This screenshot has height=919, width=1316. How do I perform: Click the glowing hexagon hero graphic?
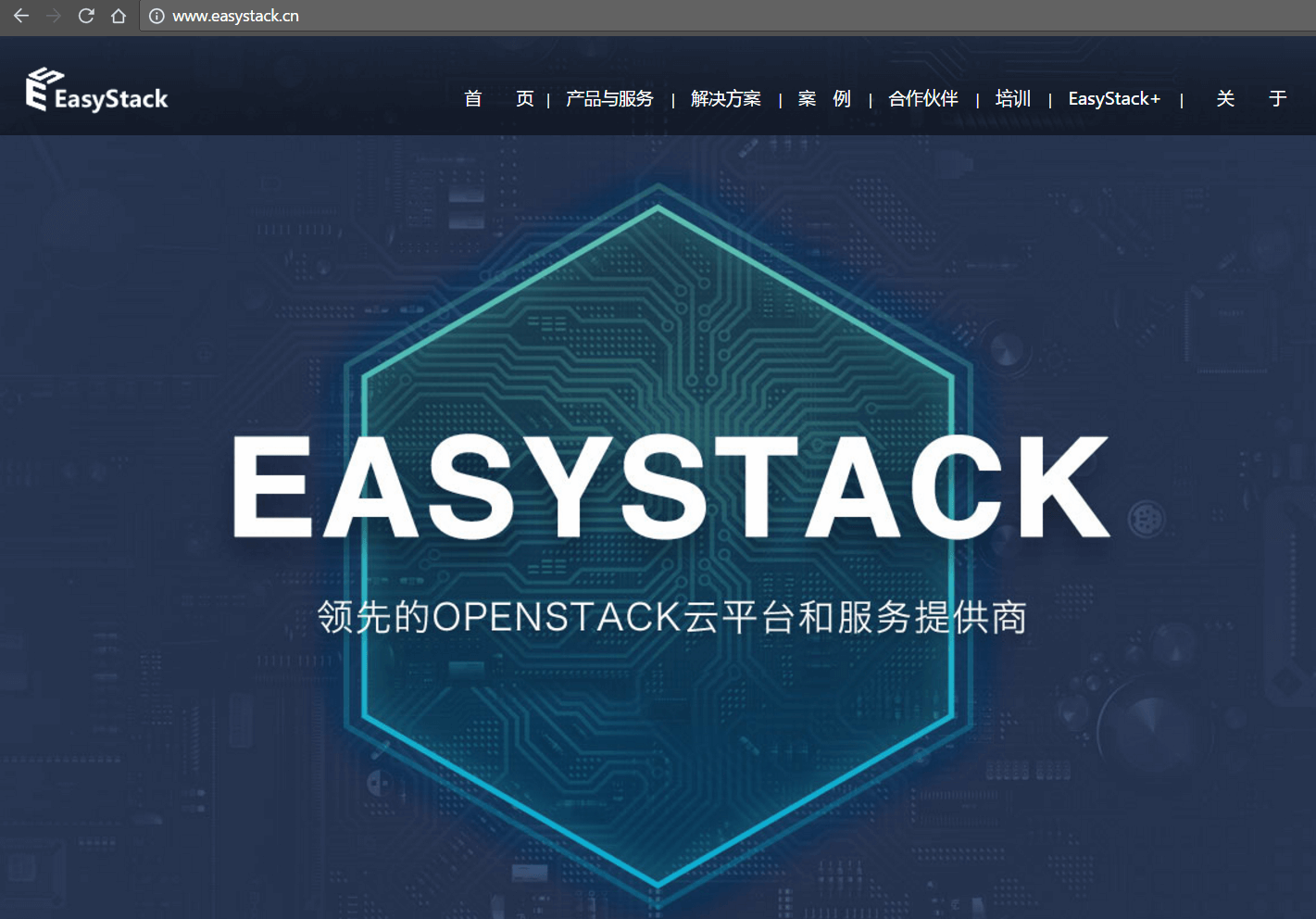pyautogui.click(x=658, y=278)
